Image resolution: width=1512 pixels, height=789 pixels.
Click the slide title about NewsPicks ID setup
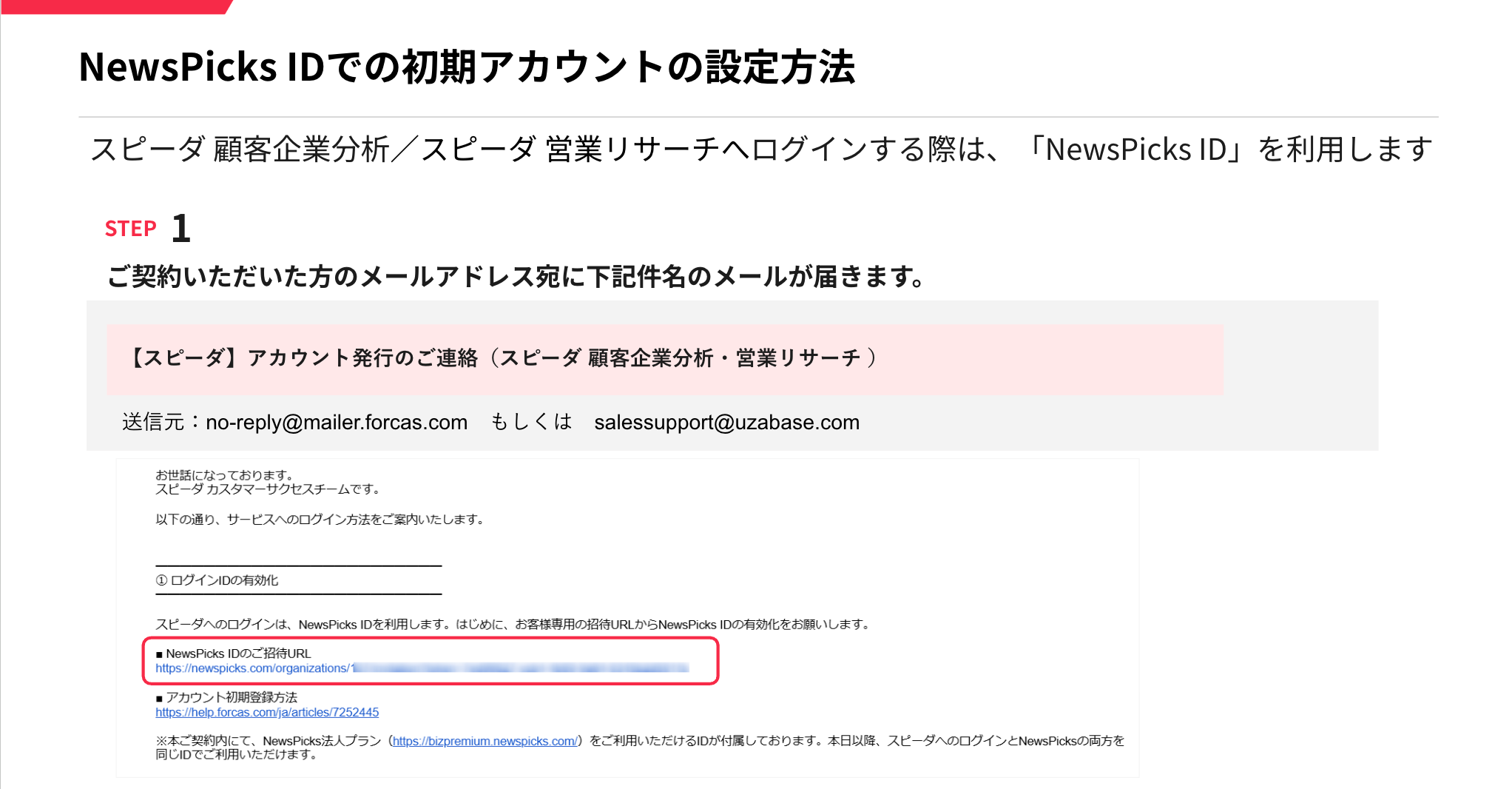coord(467,67)
